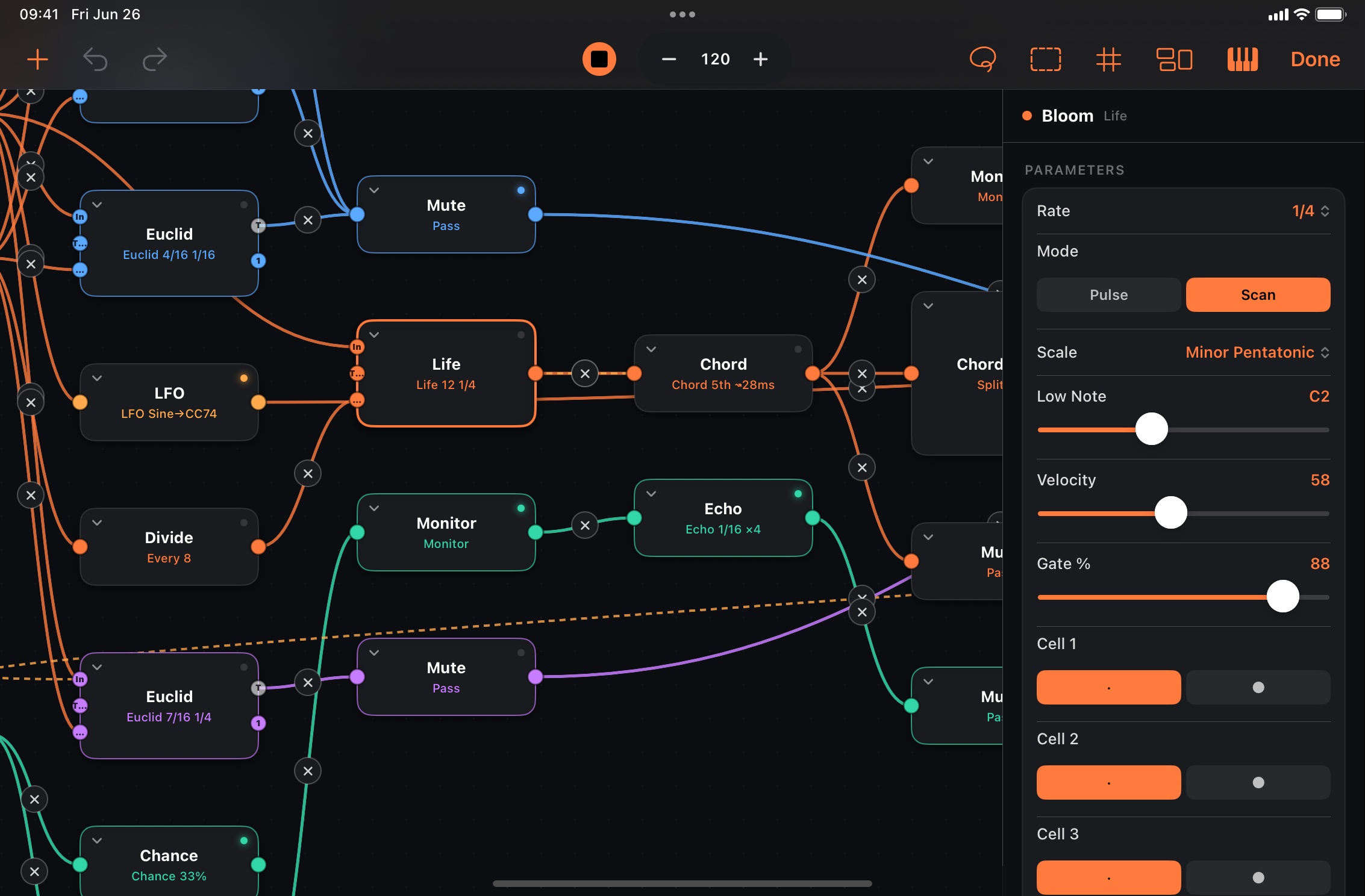The height and width of the screenshot is (896, 1365).
Task: Activate the lasso selection tool
Action: [982, 59]
